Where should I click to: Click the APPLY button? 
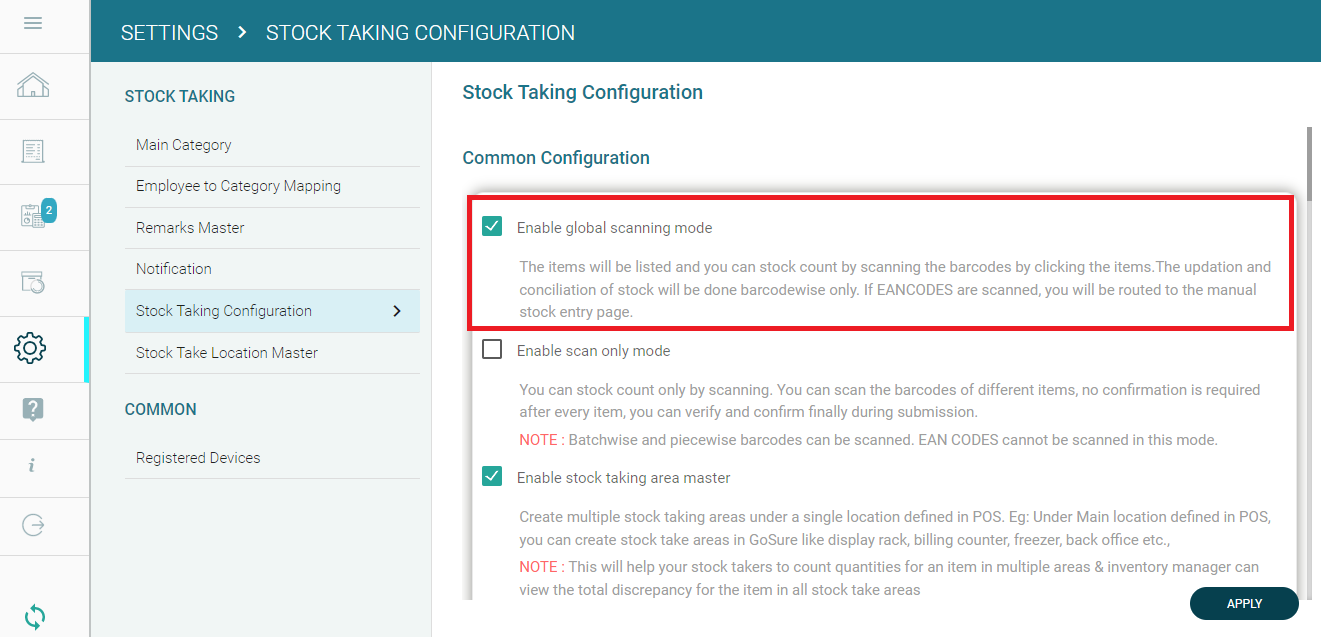click(x=1244, y=603)
